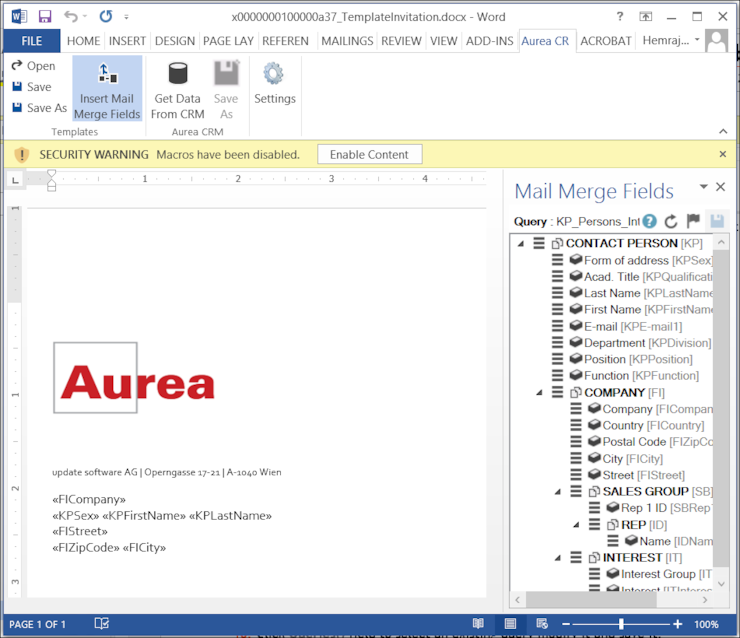Select Interest Group field in tree
Screen dimensions: 740x638
(666, 574)
